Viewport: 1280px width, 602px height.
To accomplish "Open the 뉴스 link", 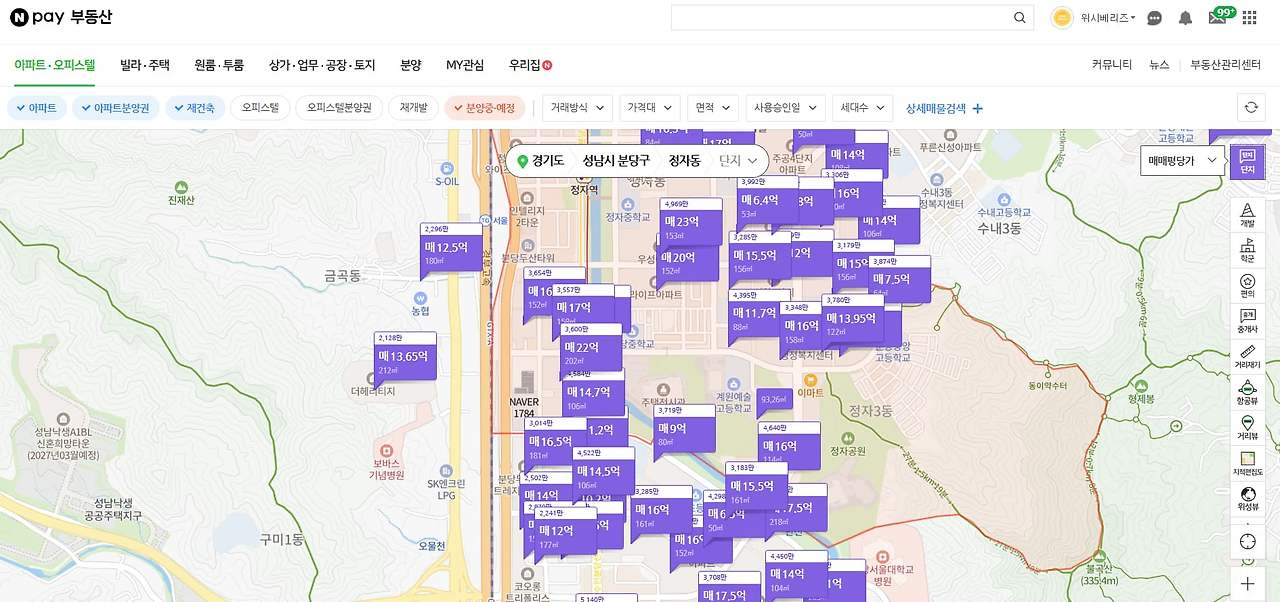I will [x=1159, y=65].
